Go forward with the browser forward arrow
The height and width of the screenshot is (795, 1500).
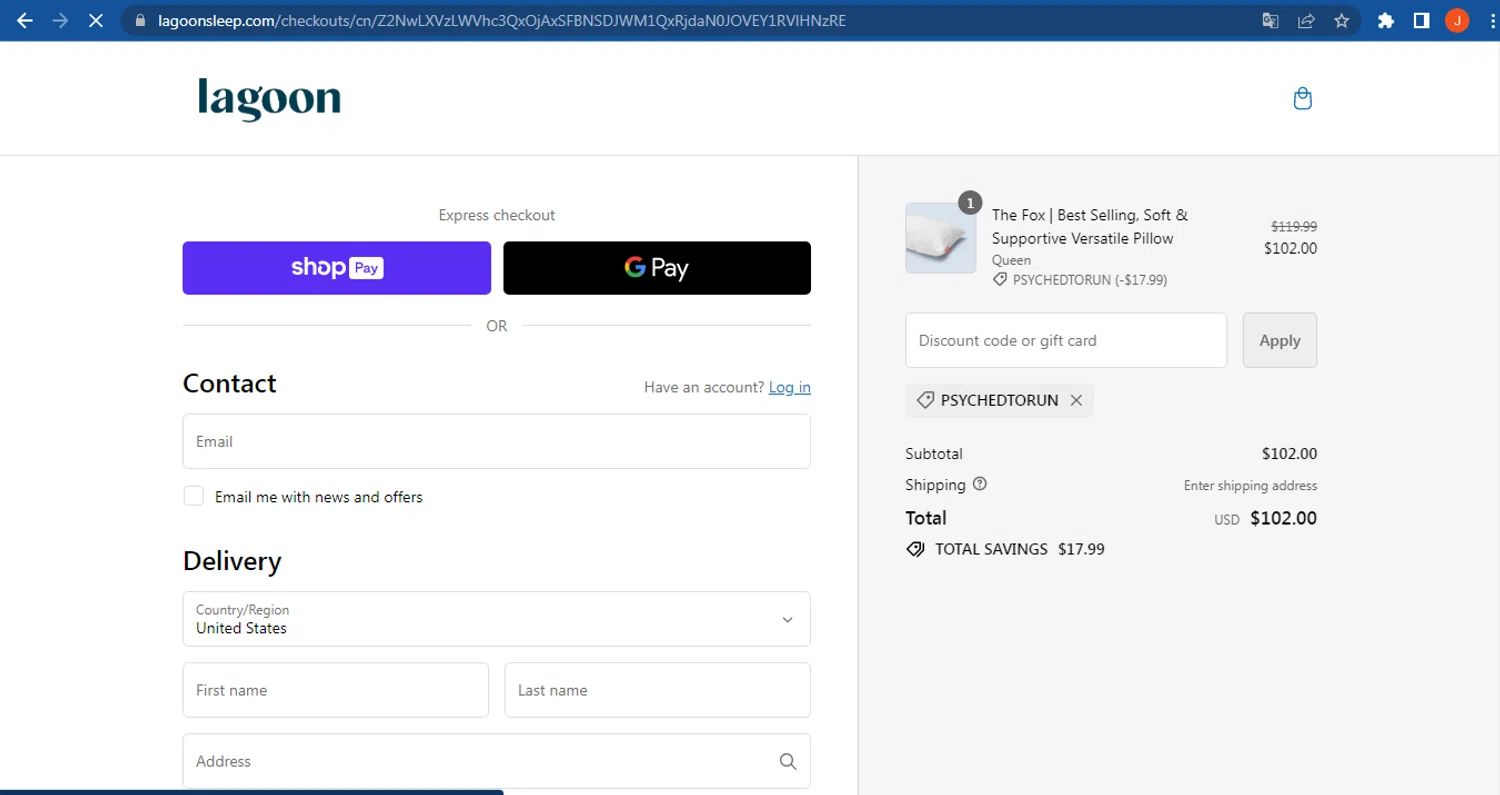click(x=60, y=20)
